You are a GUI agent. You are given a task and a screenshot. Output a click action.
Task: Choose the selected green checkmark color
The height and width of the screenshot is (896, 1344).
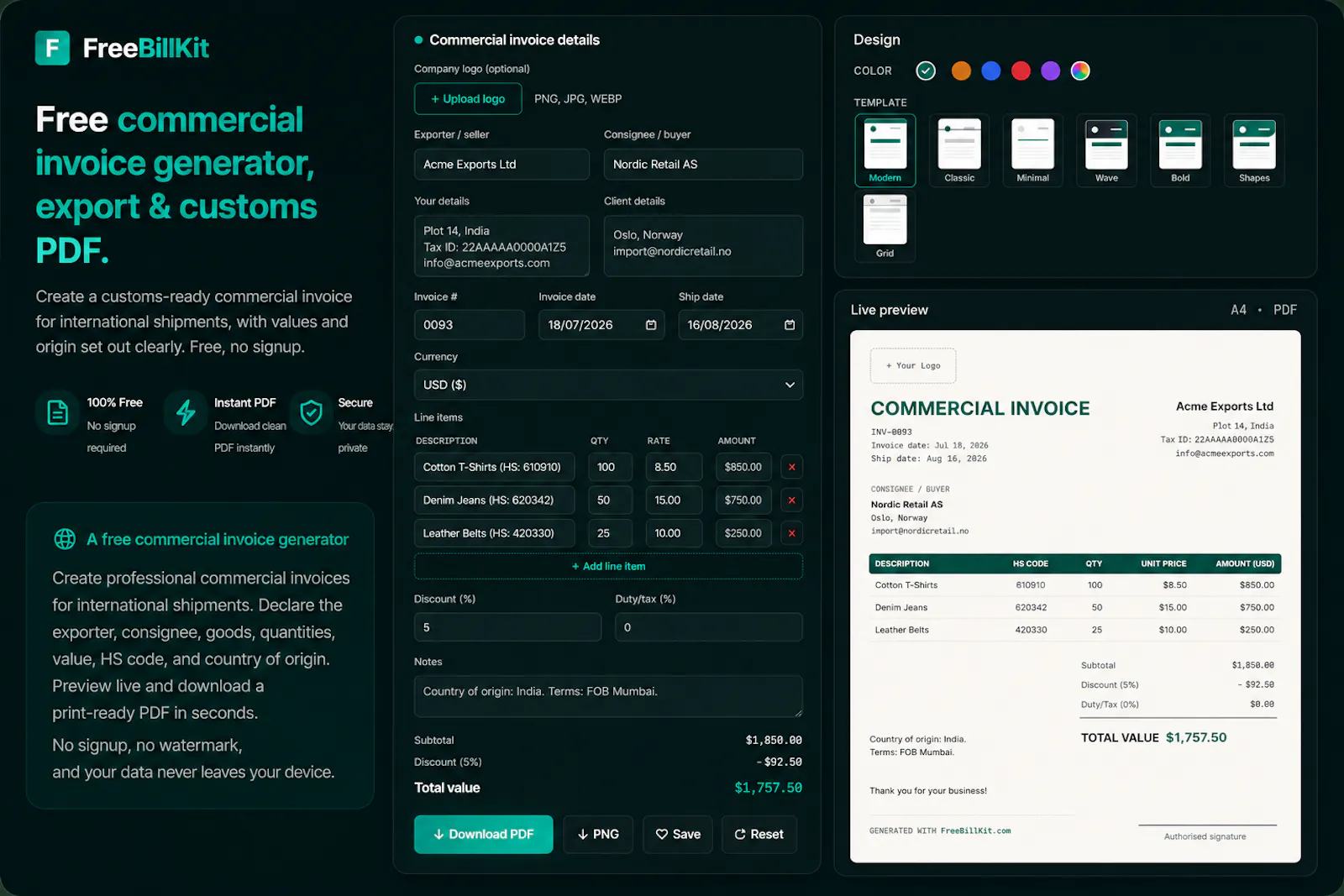[926, 71]
